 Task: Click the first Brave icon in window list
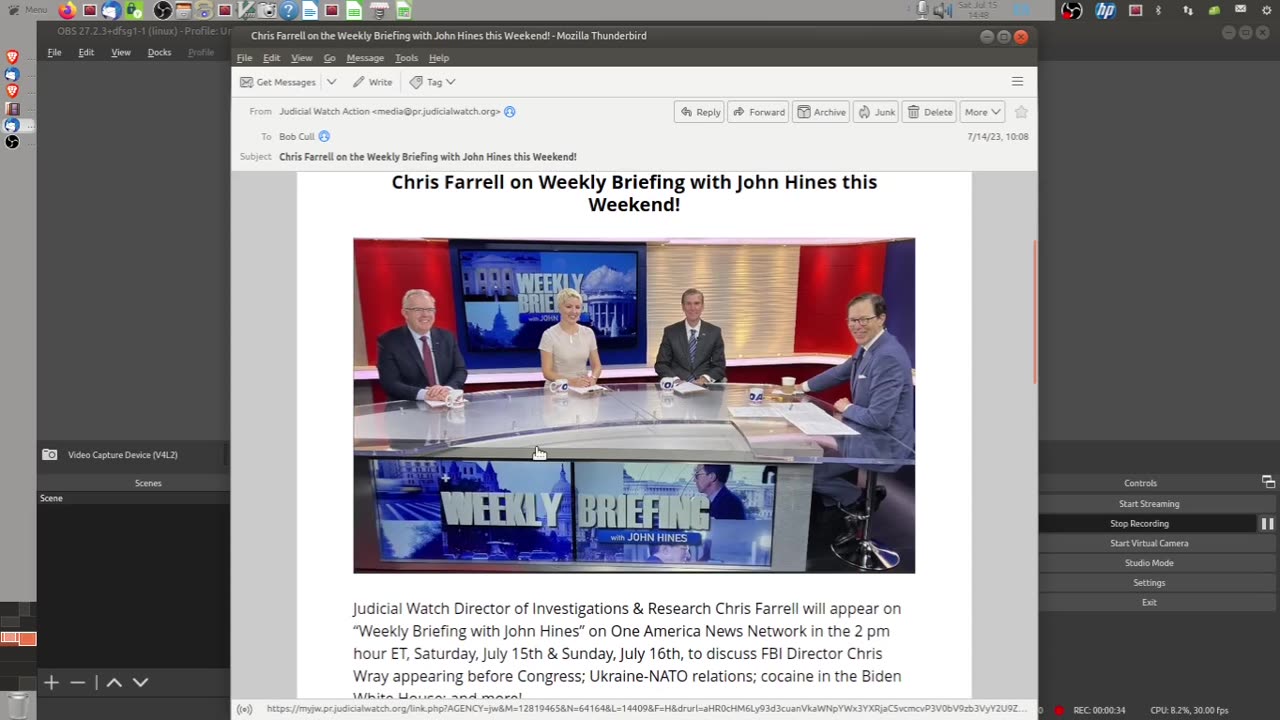[12, 57]
